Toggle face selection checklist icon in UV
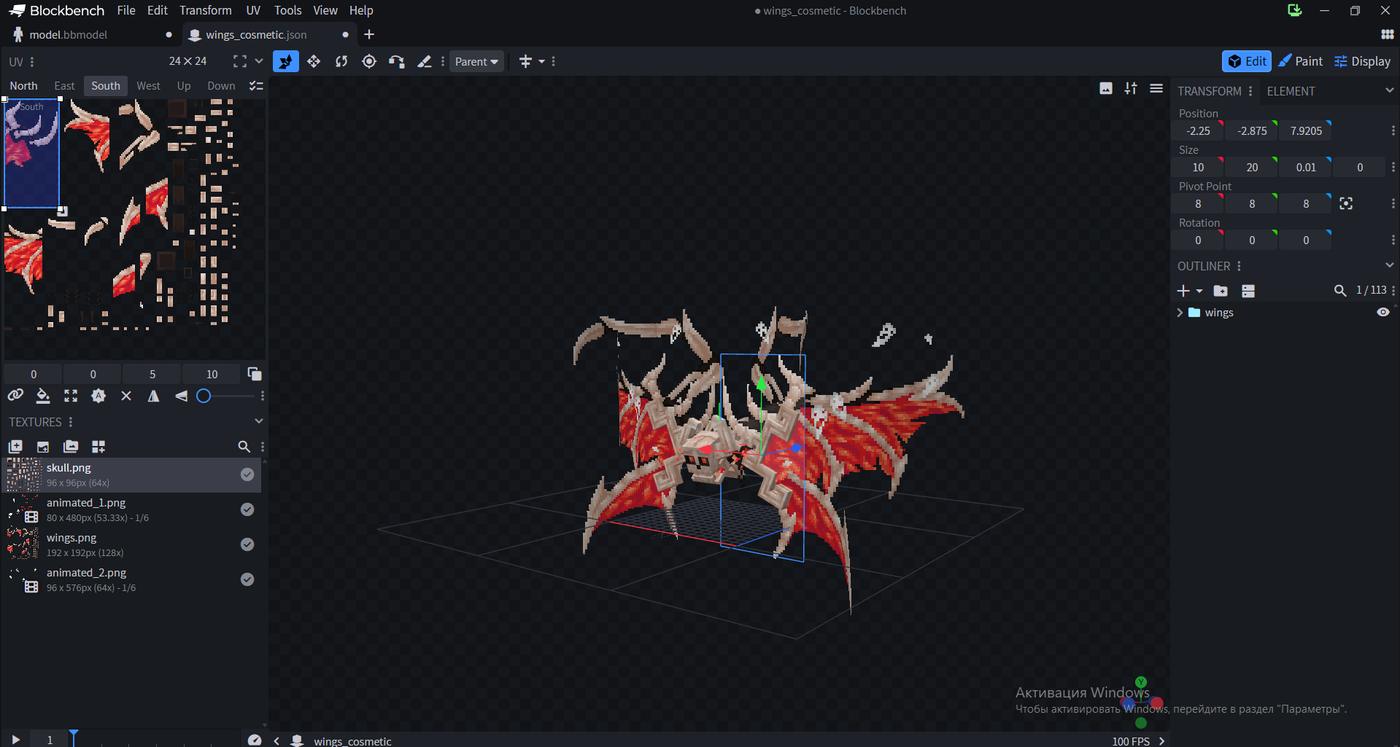This screenshot has width=1400, height=747. click(x=256, y=86)
